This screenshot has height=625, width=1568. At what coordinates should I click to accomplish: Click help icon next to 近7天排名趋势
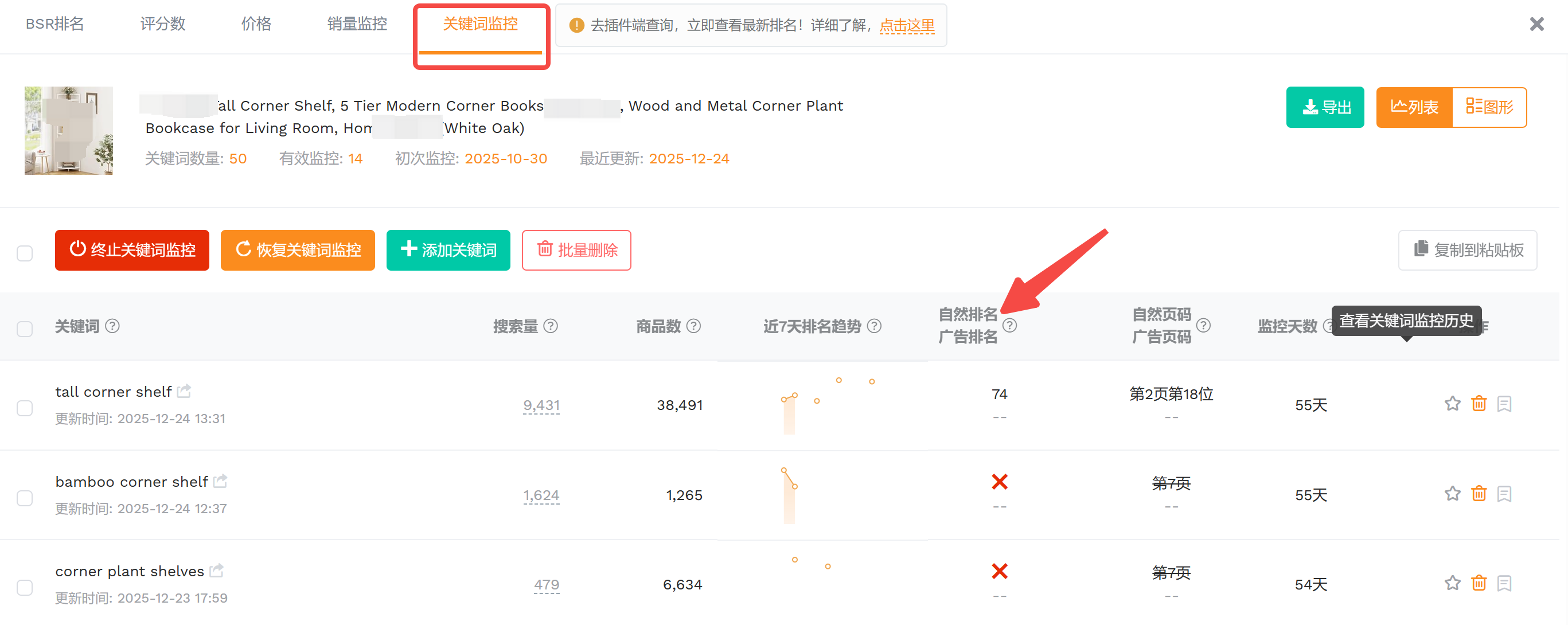point(874,326)
